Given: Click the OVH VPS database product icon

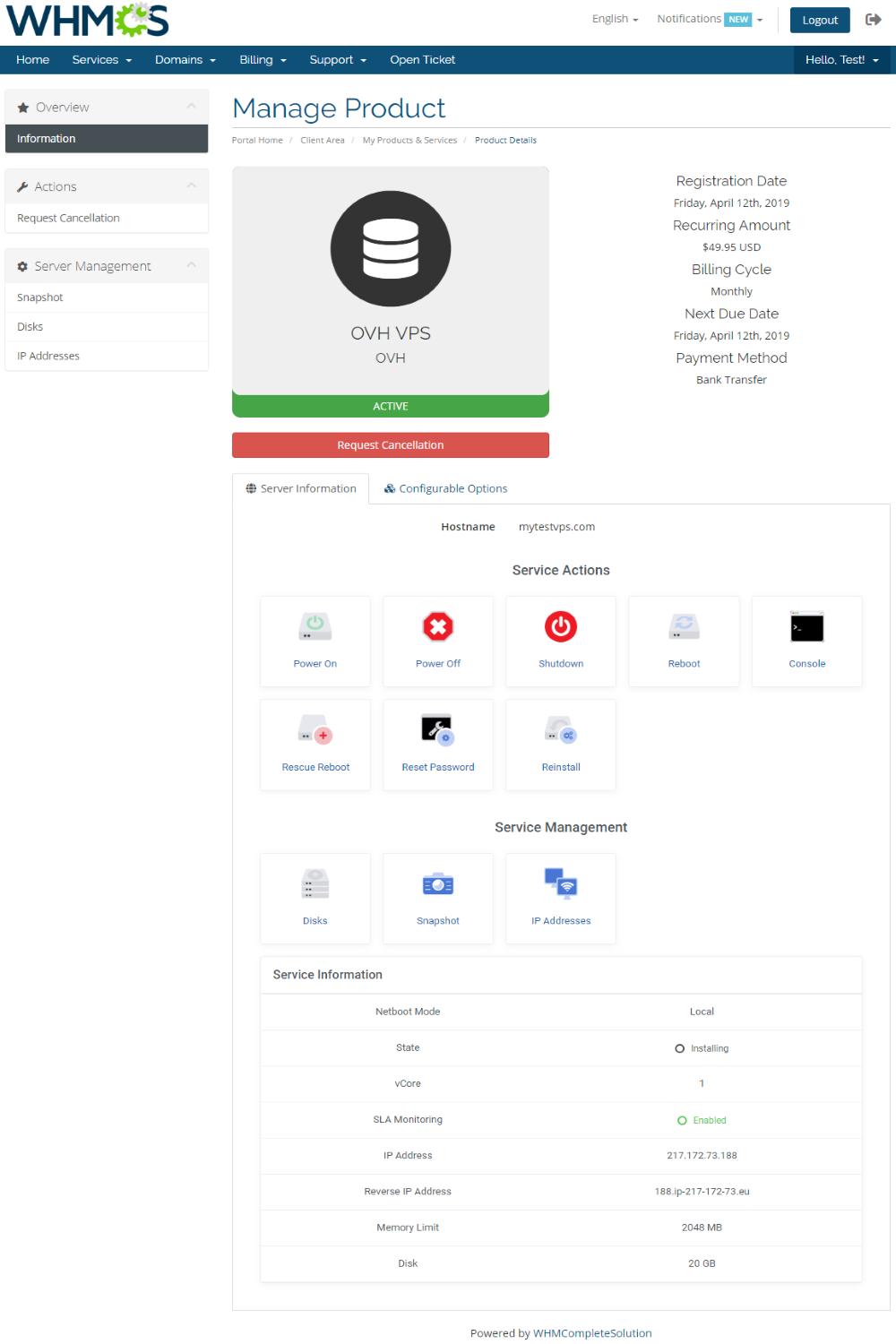Looking at the screenshot, I should tap(391, 248).
